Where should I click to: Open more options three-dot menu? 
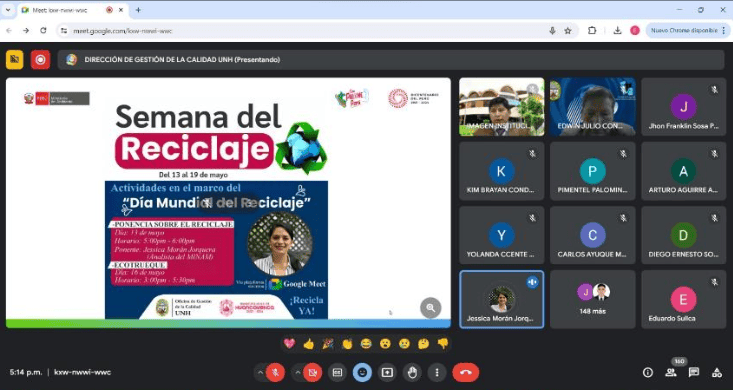[x=437, y=372]
